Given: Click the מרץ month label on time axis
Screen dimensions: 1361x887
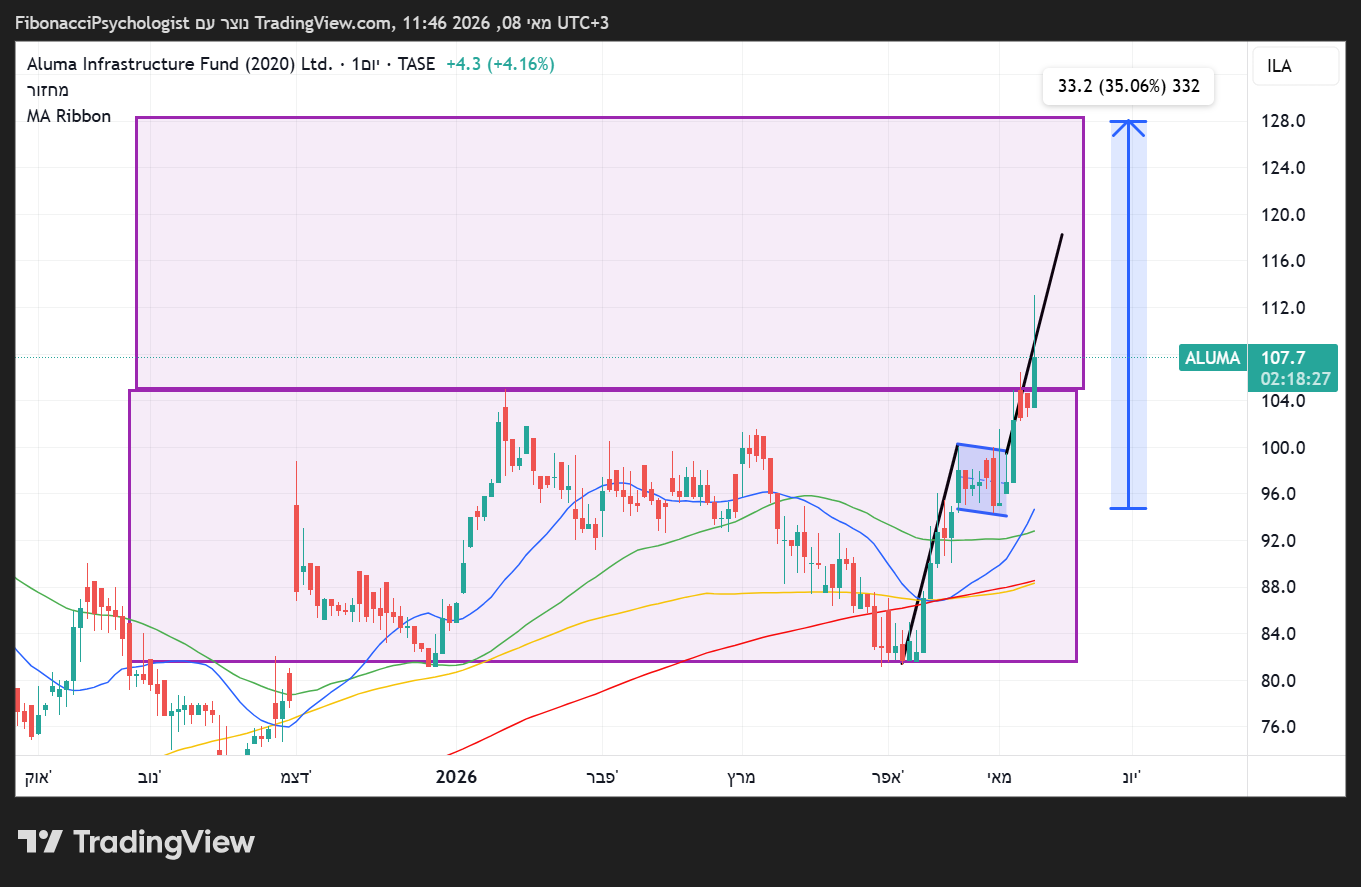Looking at the screenshot, I should [744, 777].
